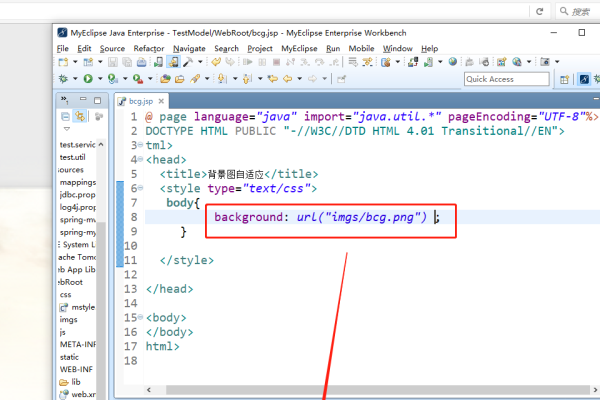This screenshot has height=400, width=600.
Task: Collapse the body tag fold at line 15
Action: pos(138,318)
